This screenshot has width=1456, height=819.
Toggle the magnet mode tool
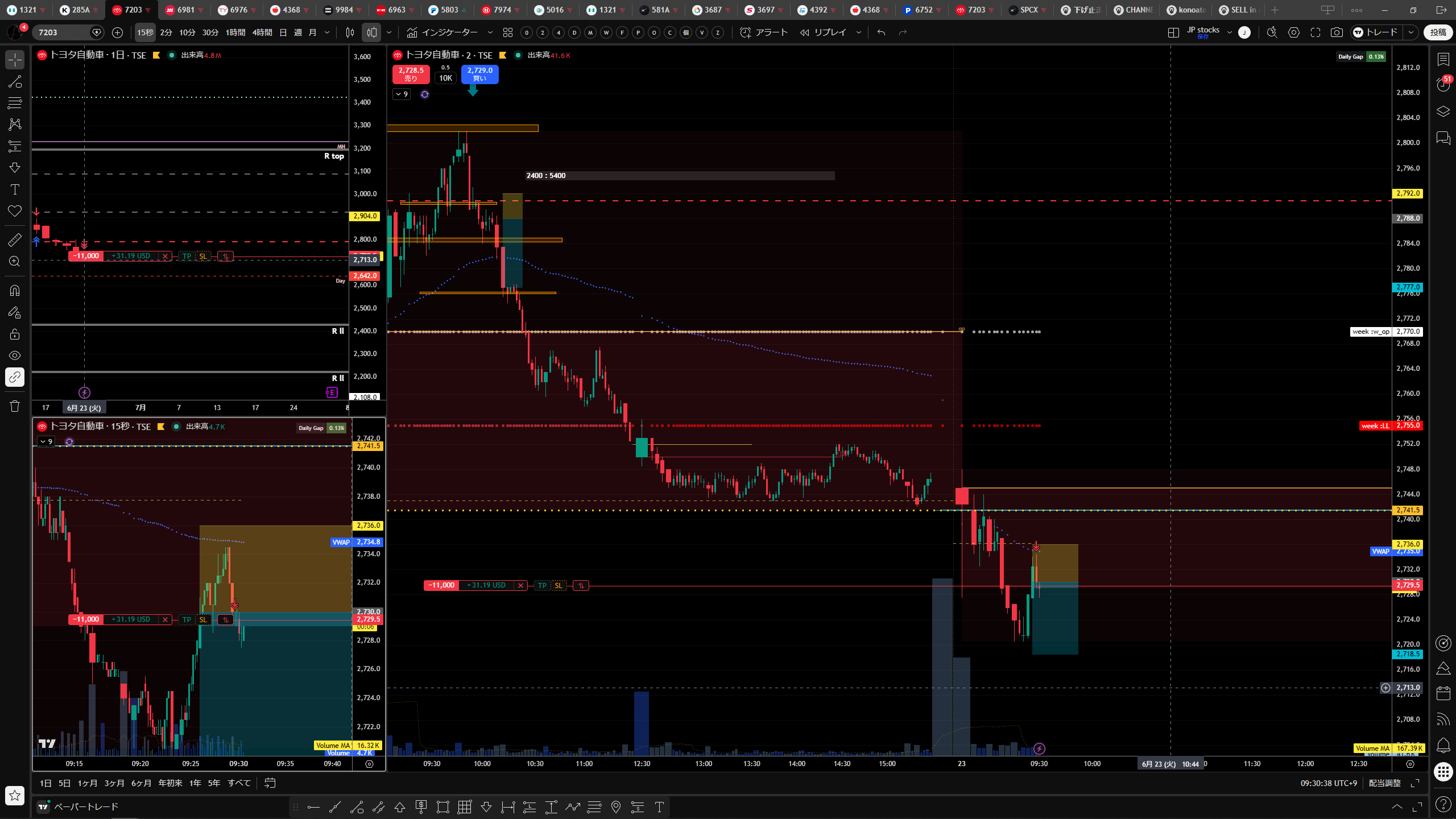point(15,290)
